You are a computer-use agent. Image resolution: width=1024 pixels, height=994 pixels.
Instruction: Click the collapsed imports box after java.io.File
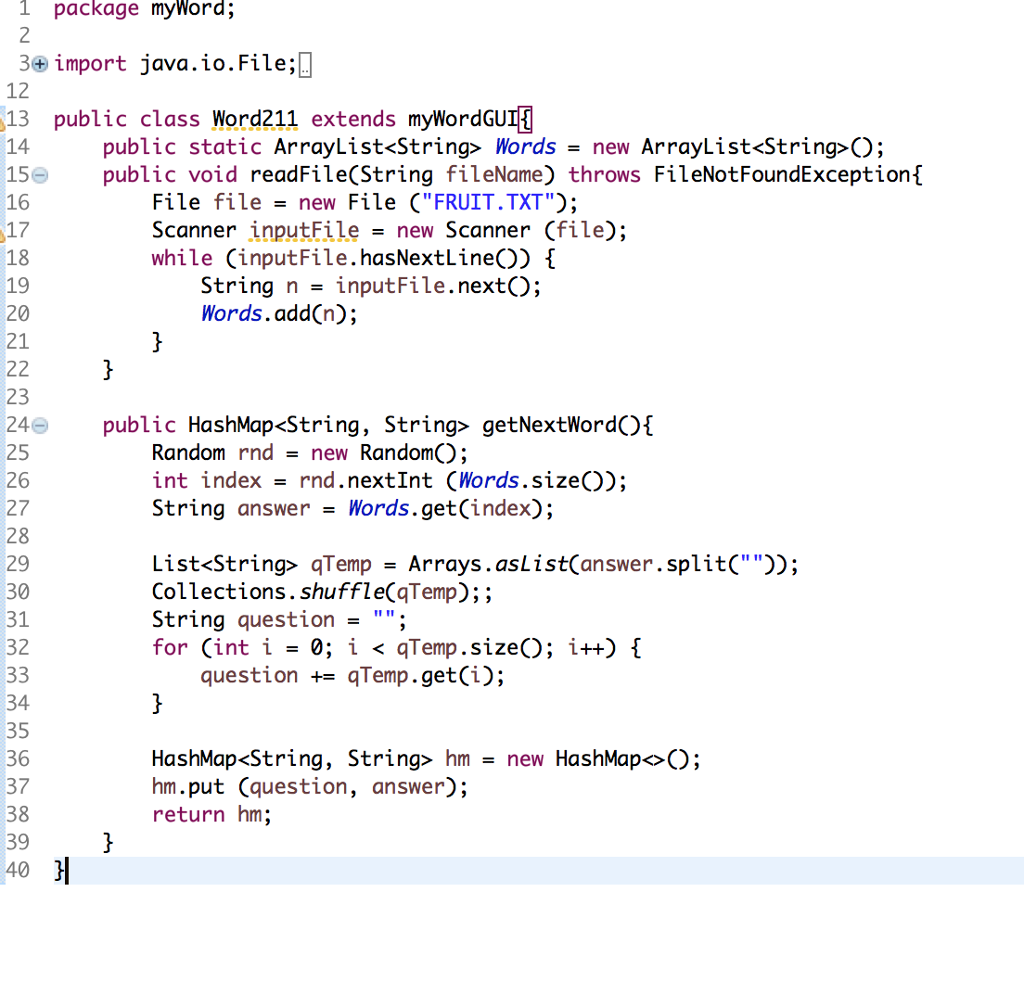(x=303, y=62)
